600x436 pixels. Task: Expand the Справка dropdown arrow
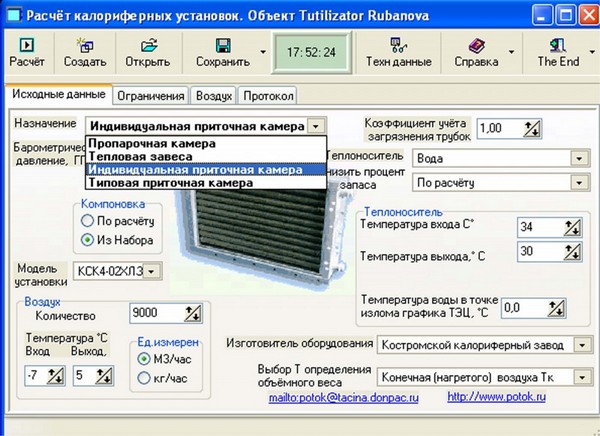point(511,52)
